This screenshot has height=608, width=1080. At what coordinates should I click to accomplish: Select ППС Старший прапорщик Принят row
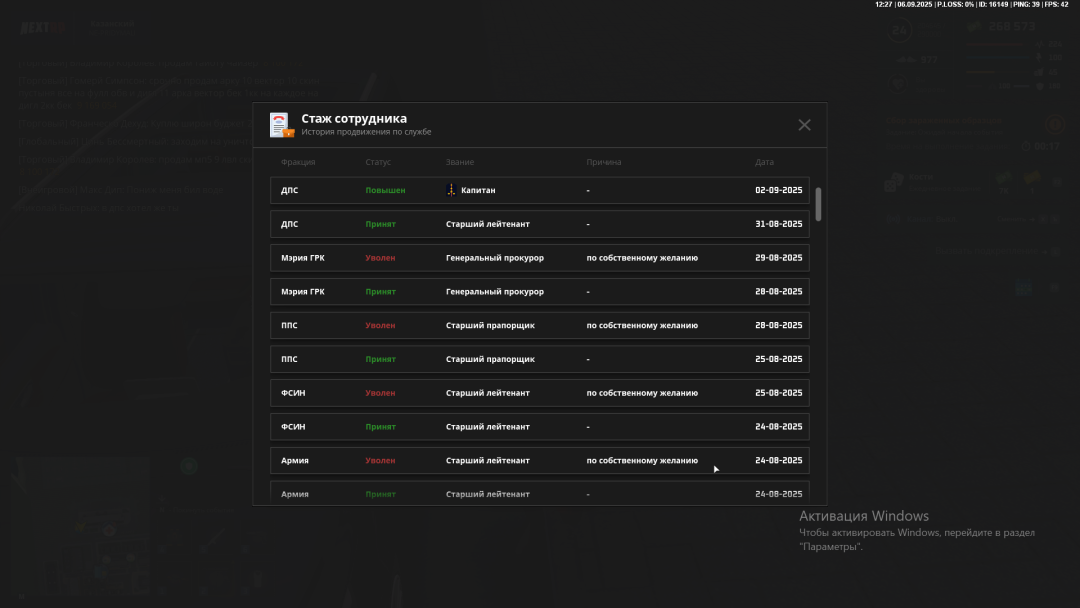tap(539, 359)
